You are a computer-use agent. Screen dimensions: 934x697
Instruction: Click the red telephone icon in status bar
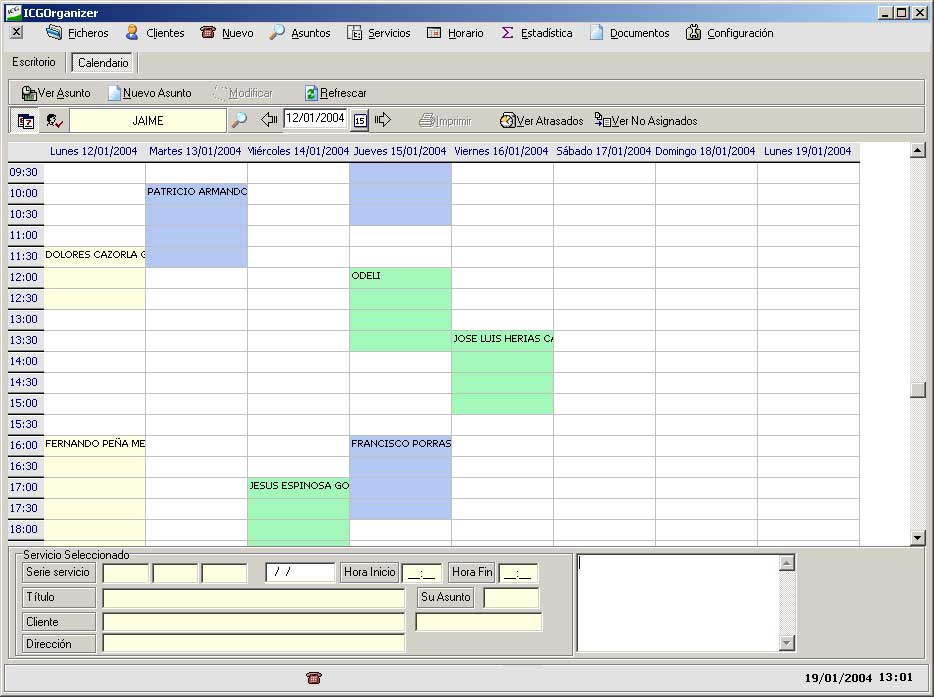point(314,678)
